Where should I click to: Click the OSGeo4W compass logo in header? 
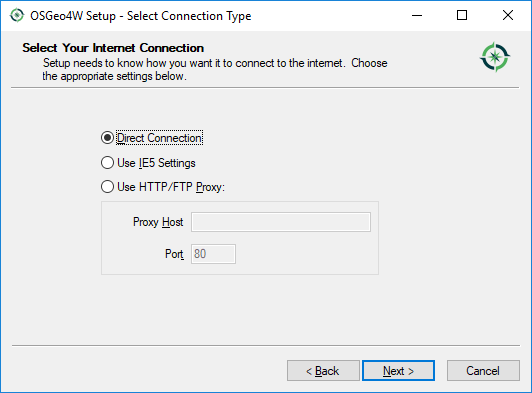pyautogui.click(x=495, y=57)
